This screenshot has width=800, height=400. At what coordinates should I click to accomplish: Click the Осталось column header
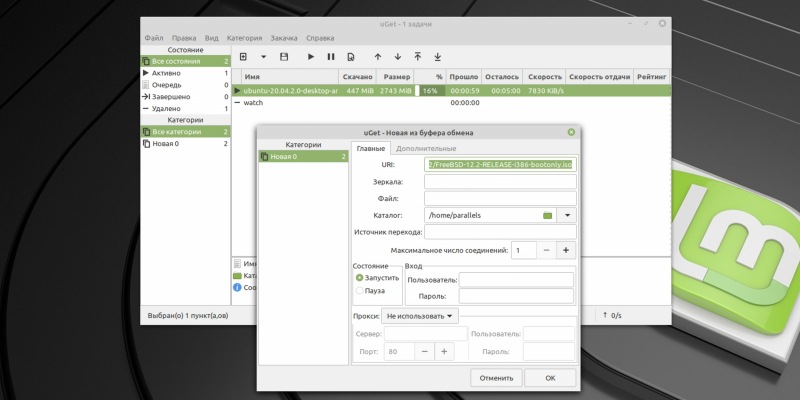502,77
